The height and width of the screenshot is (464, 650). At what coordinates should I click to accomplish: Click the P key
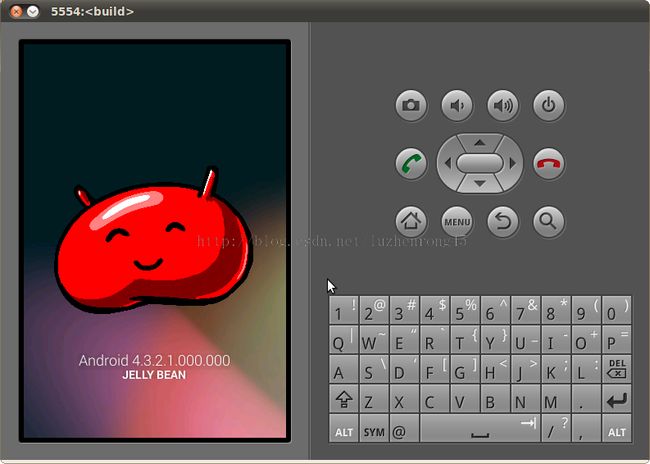click(617, 340)
